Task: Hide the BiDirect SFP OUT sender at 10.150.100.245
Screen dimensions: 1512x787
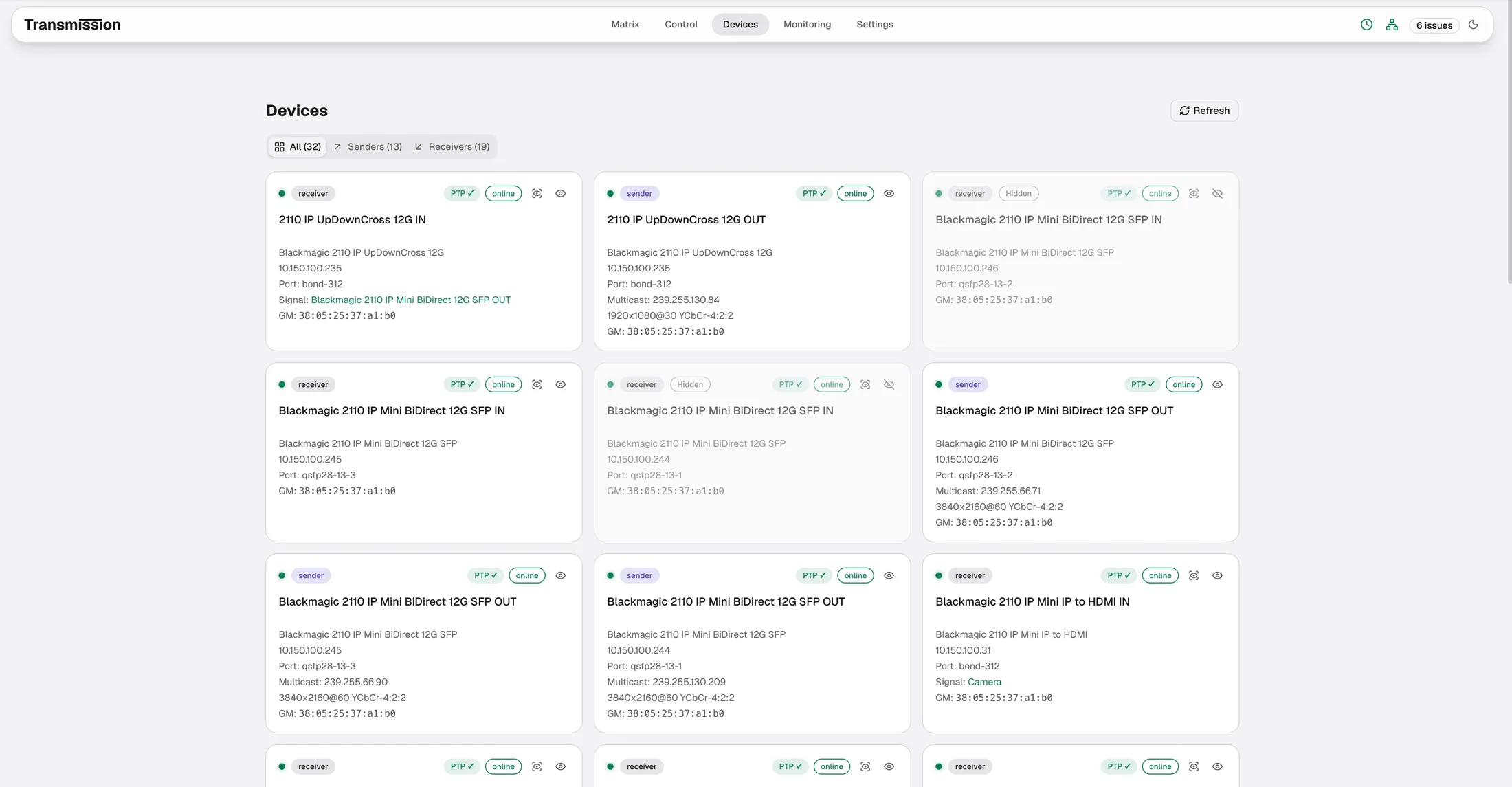Action: (x=561, y=576)
